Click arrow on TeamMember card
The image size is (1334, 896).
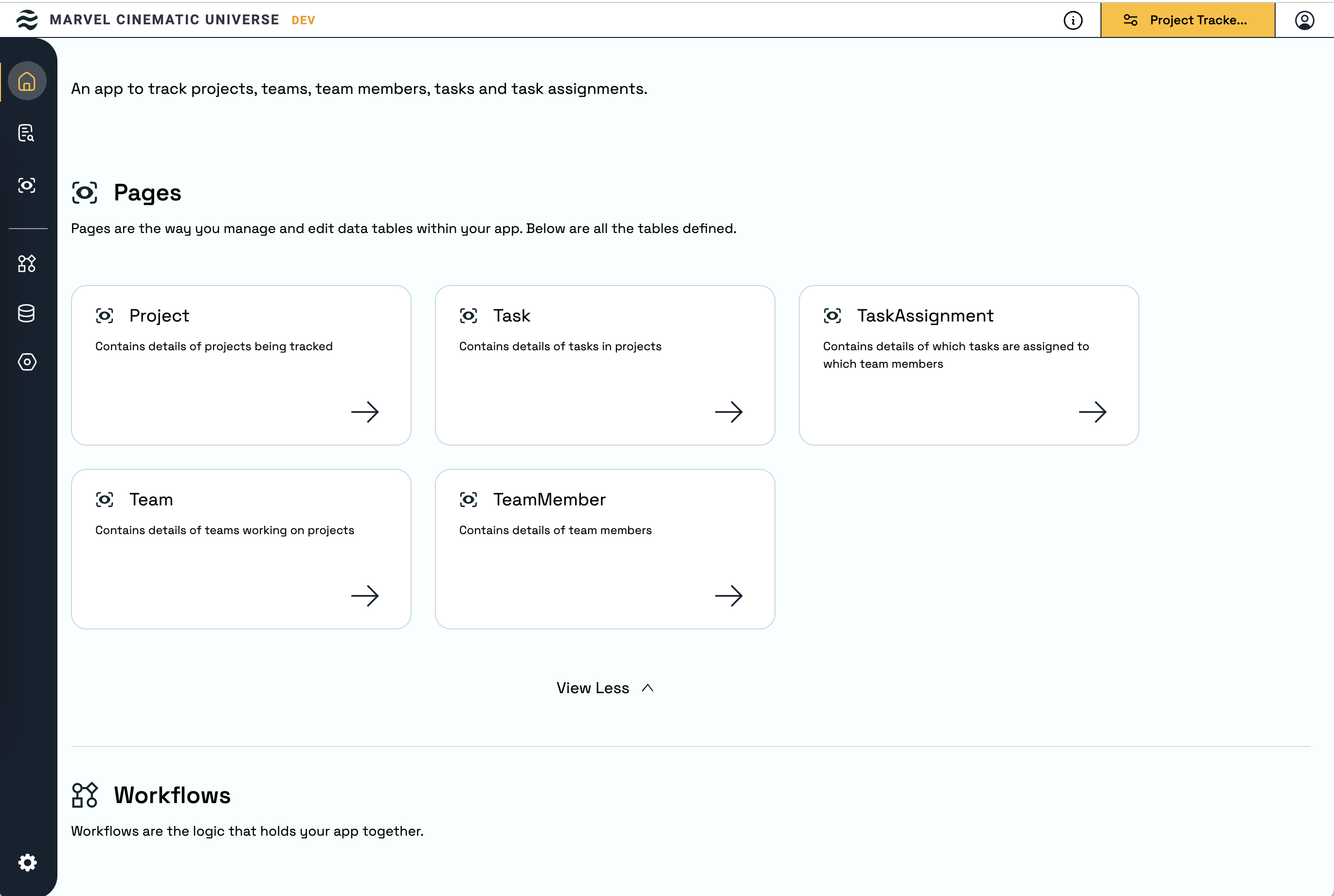pyautogui.click(x=729, y=596)
